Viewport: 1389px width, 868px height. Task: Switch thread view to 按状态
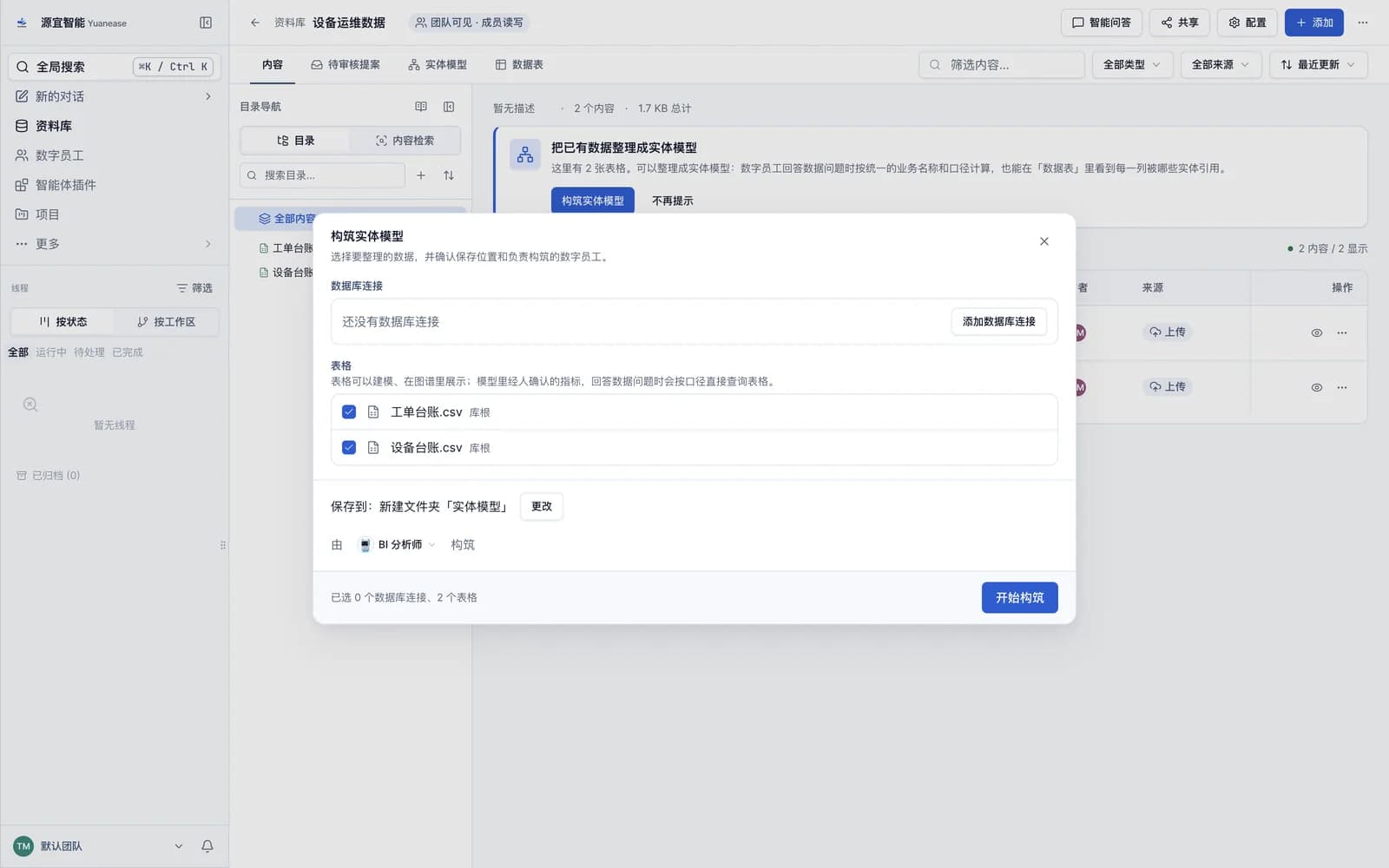click(x=63, y=322)
